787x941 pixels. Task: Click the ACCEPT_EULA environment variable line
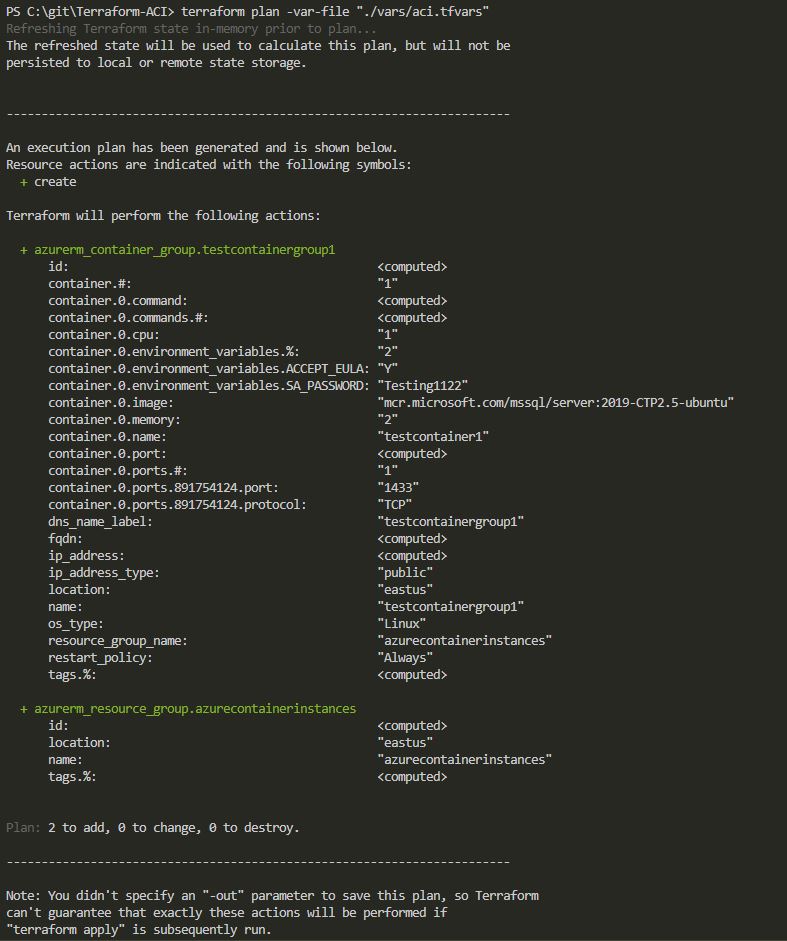click(x=208, y=369)
